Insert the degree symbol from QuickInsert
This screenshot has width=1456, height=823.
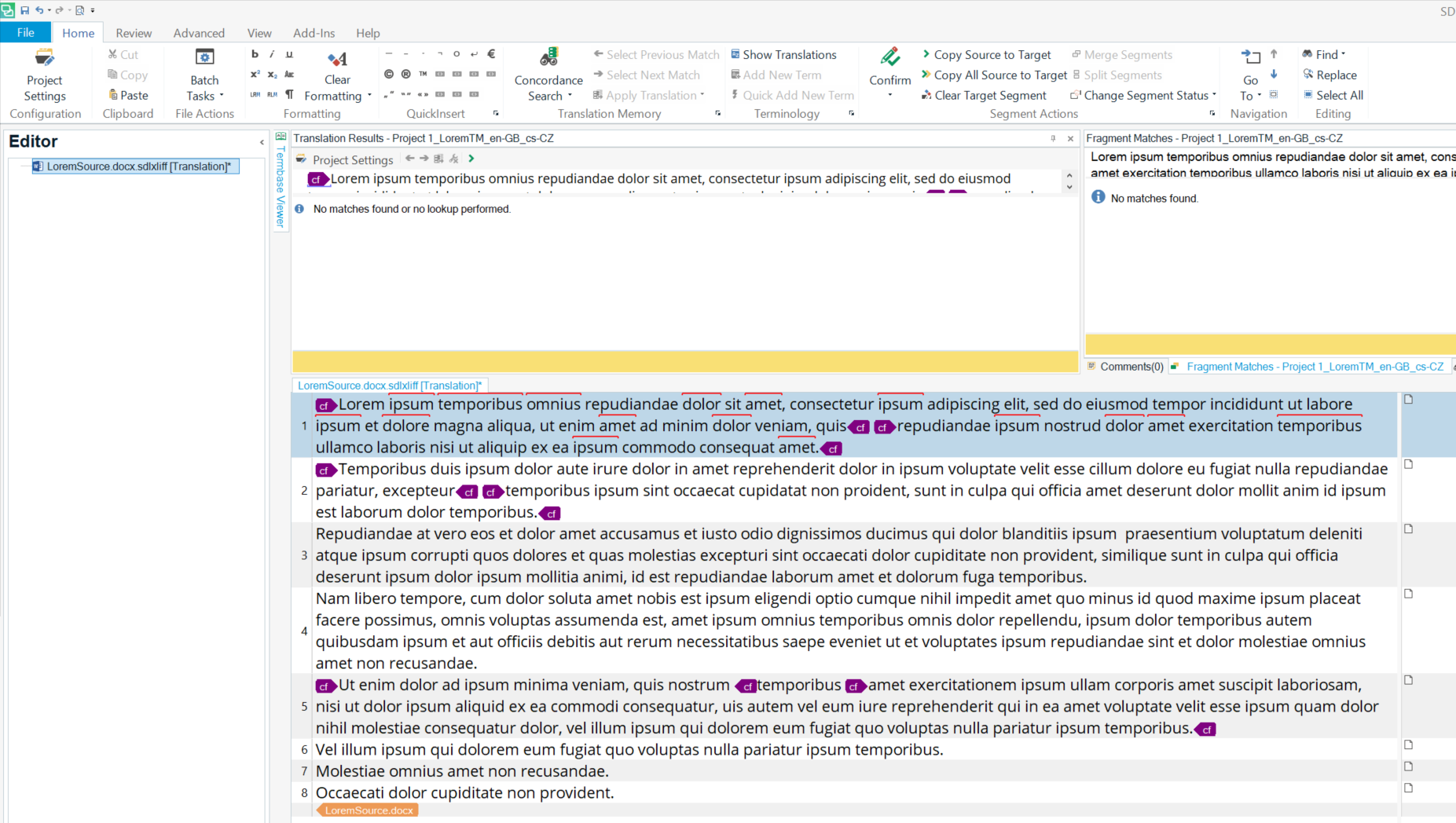(457, 54)
